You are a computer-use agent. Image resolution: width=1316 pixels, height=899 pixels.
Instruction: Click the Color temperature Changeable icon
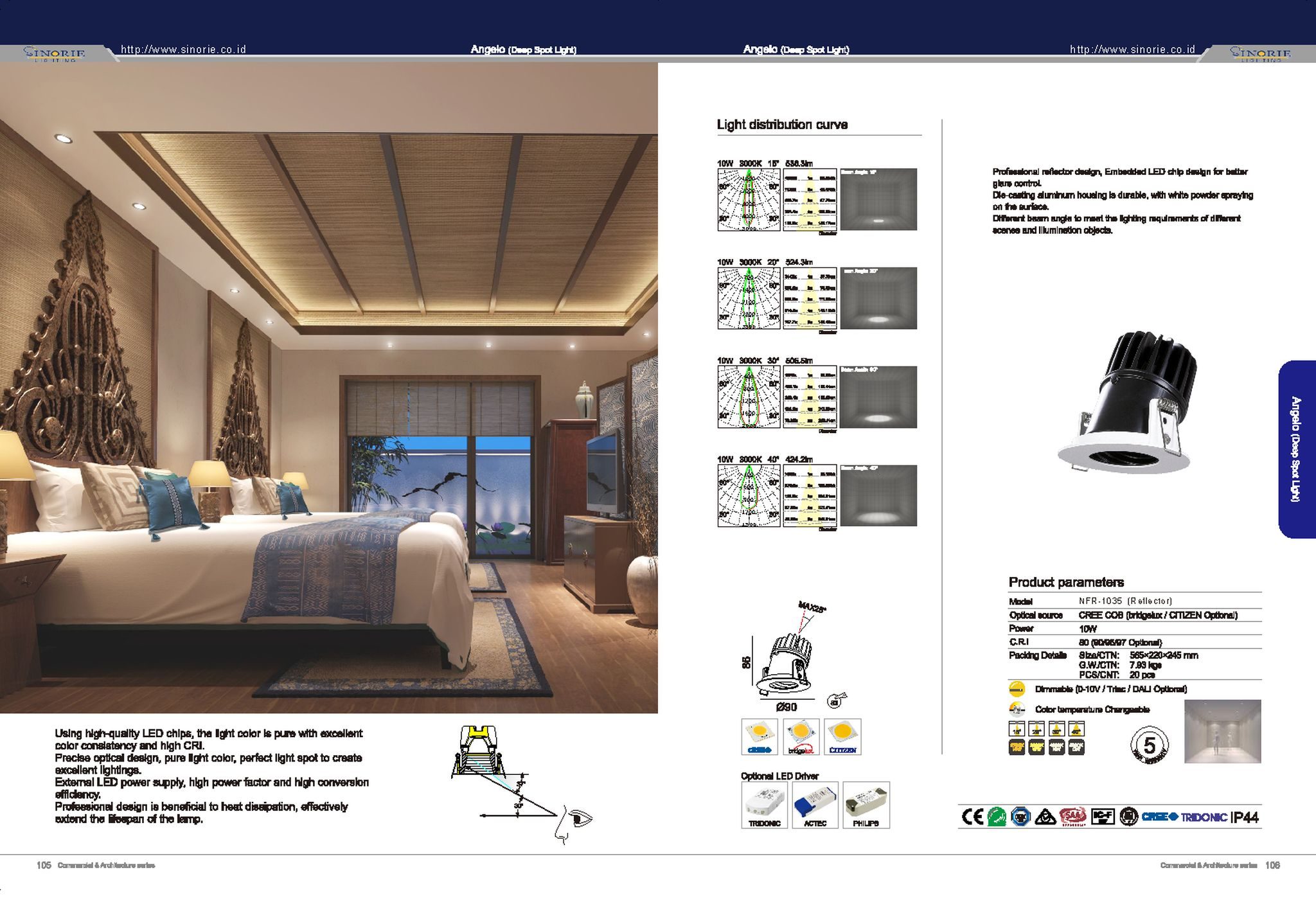pos(1017,709)
